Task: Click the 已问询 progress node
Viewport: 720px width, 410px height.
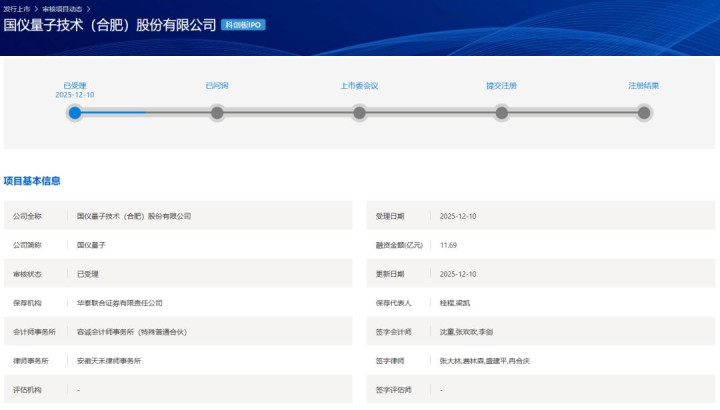Action: pyautogui.click(x=217, y=113)
